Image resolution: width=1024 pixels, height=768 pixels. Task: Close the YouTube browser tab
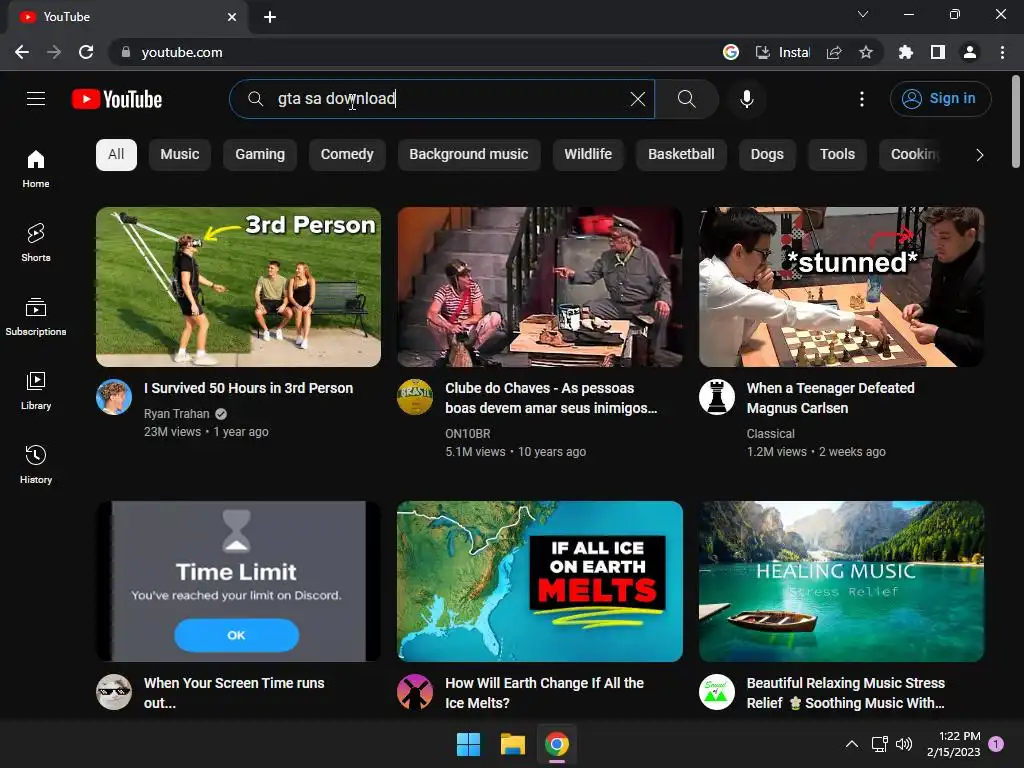(232, 17)
